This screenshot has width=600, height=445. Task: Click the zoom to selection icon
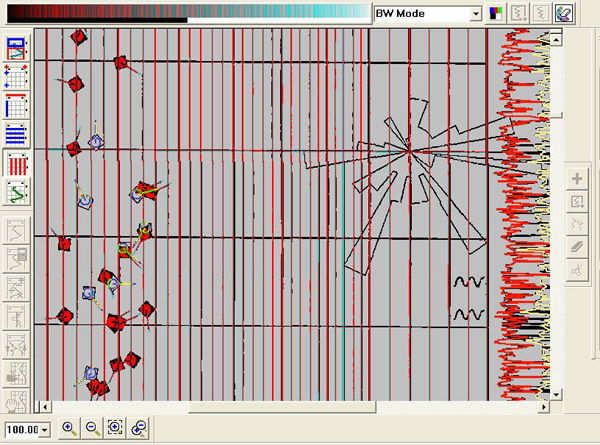pyautogui.click(x=115, y=428)
